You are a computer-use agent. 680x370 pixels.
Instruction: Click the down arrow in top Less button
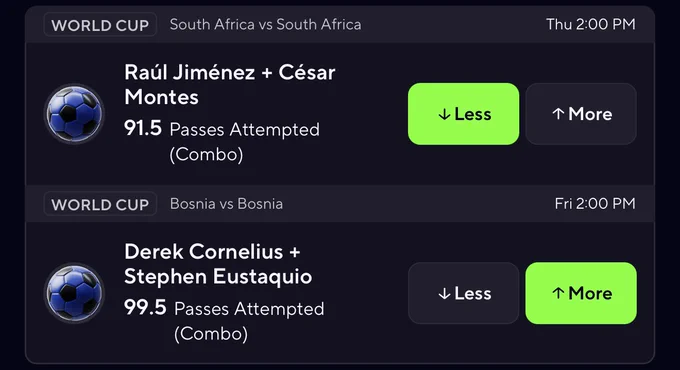444,115
